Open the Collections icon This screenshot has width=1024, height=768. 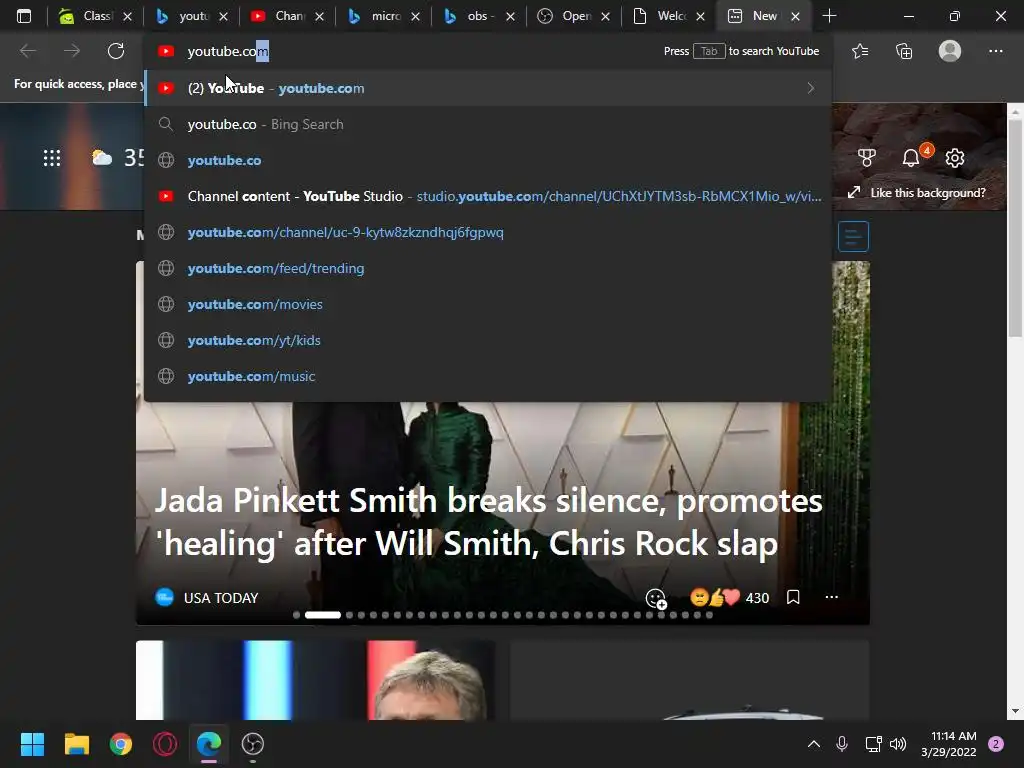(x=904, y=51)
